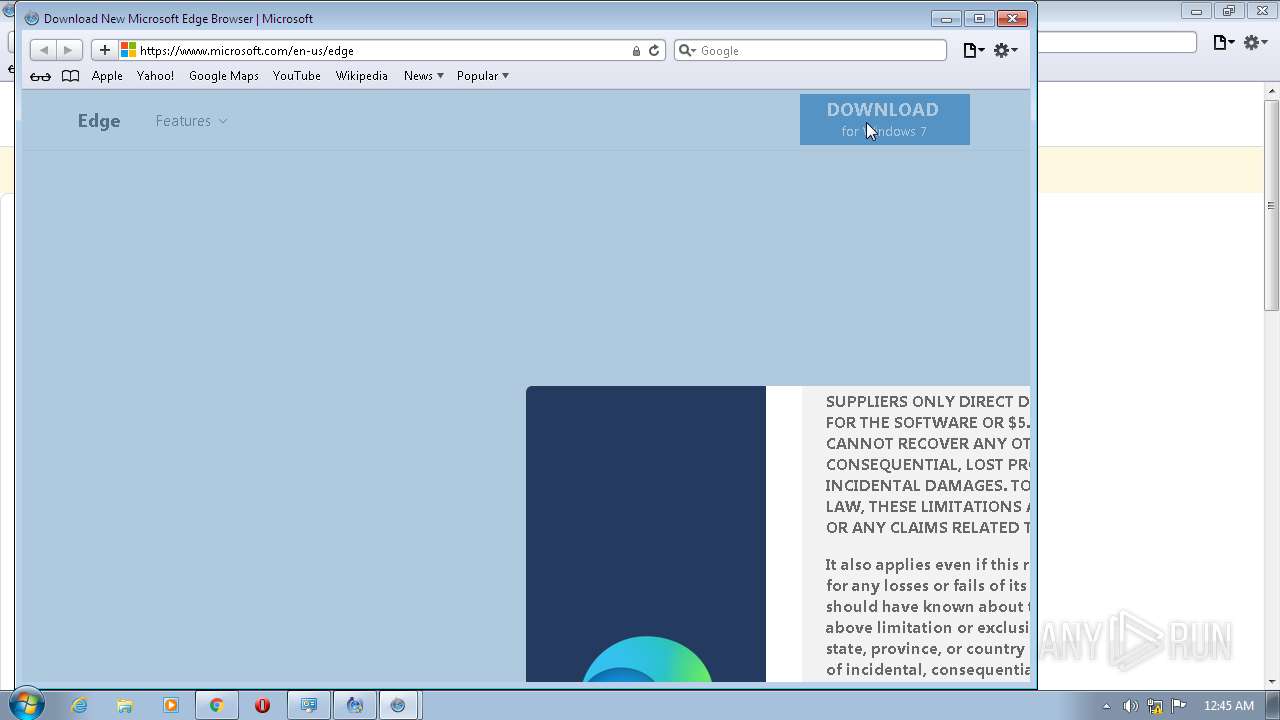
Task: Open the Action Center flag icon in the tray
Action: 1179,706
